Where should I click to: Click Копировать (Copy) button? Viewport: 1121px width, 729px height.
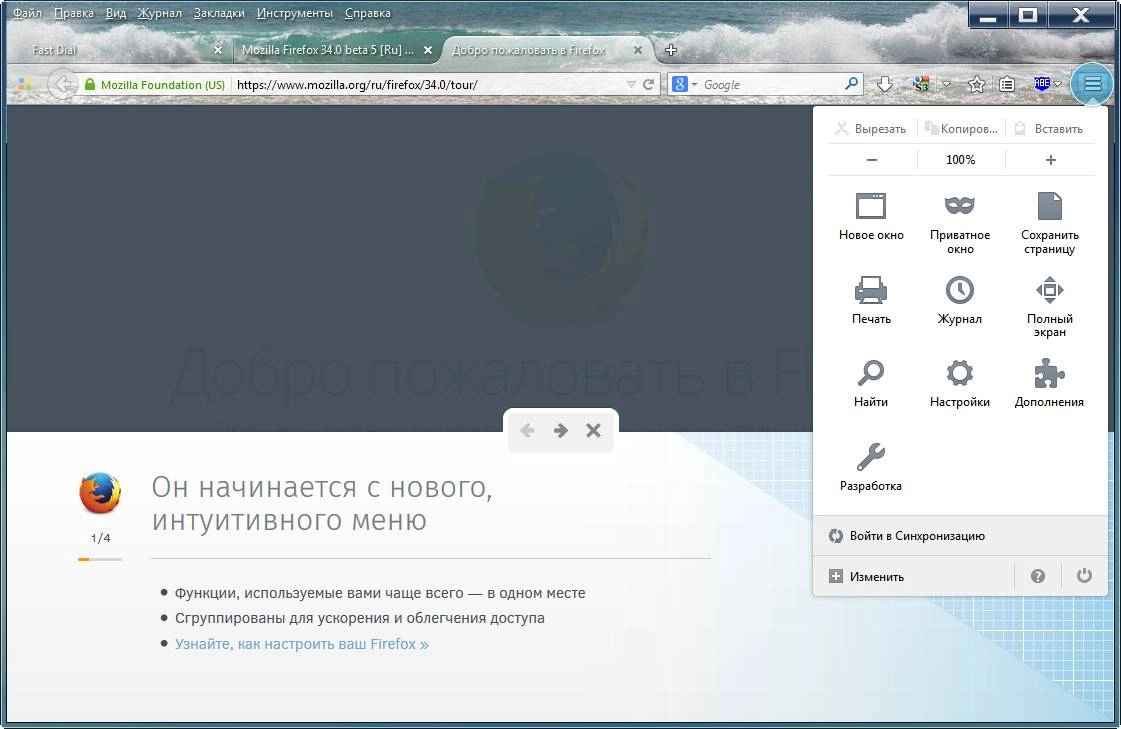961,129
